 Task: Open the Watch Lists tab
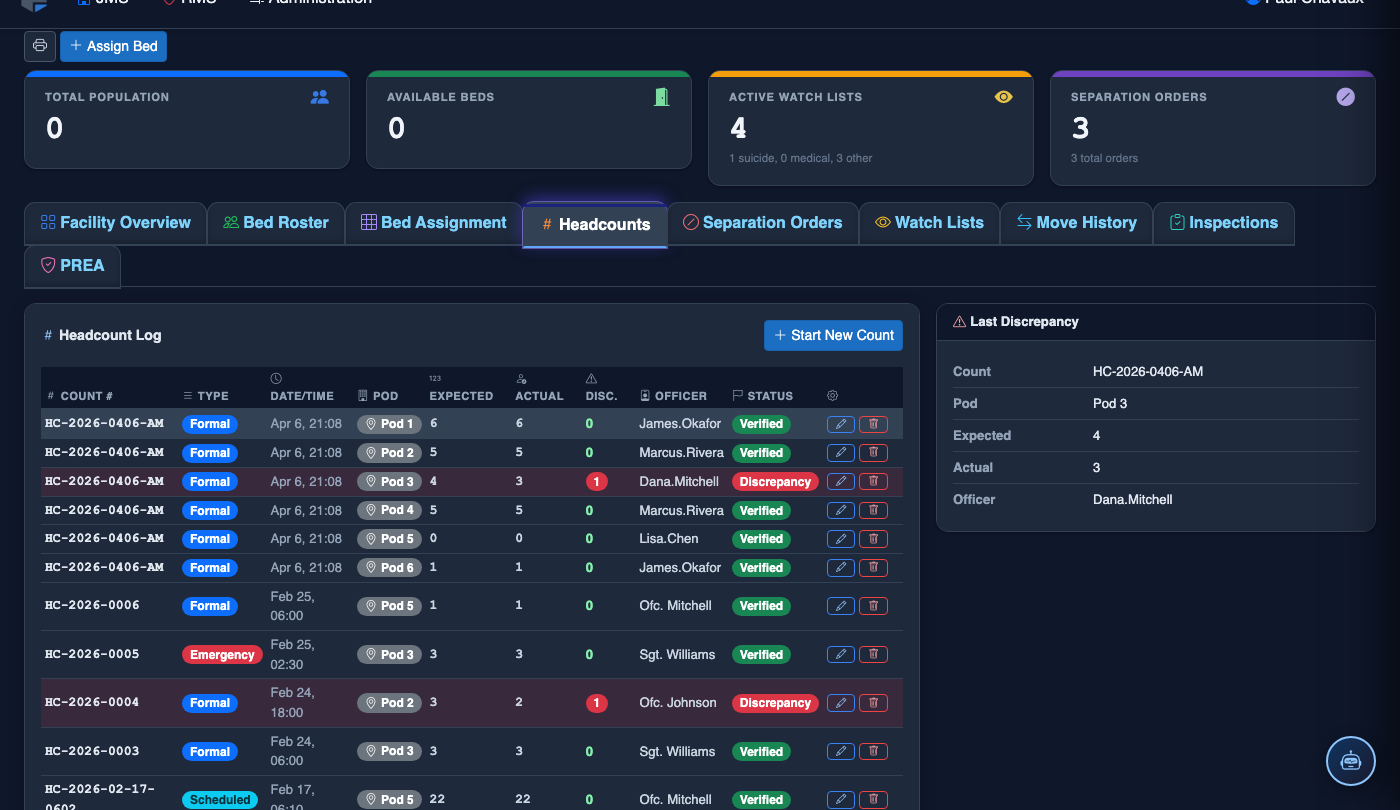929,223
